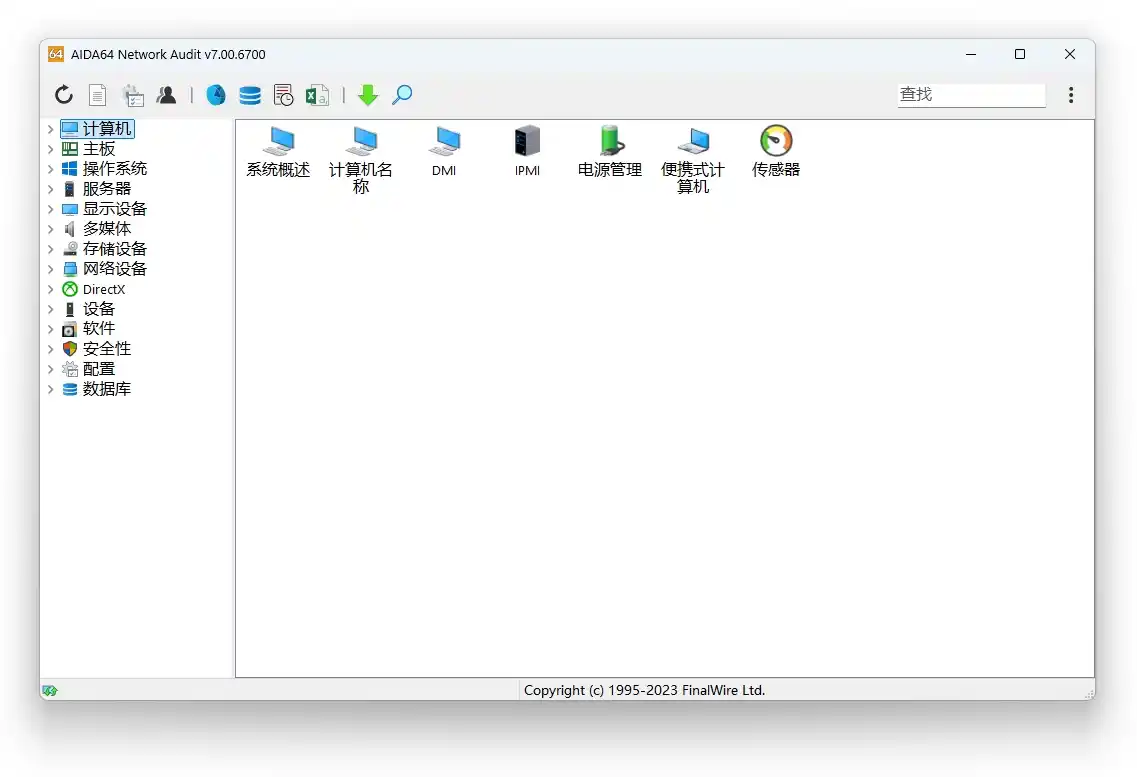
Task: Expand the 网络设备 tree node
Action: pyautogui.click(x=51, y=269)
